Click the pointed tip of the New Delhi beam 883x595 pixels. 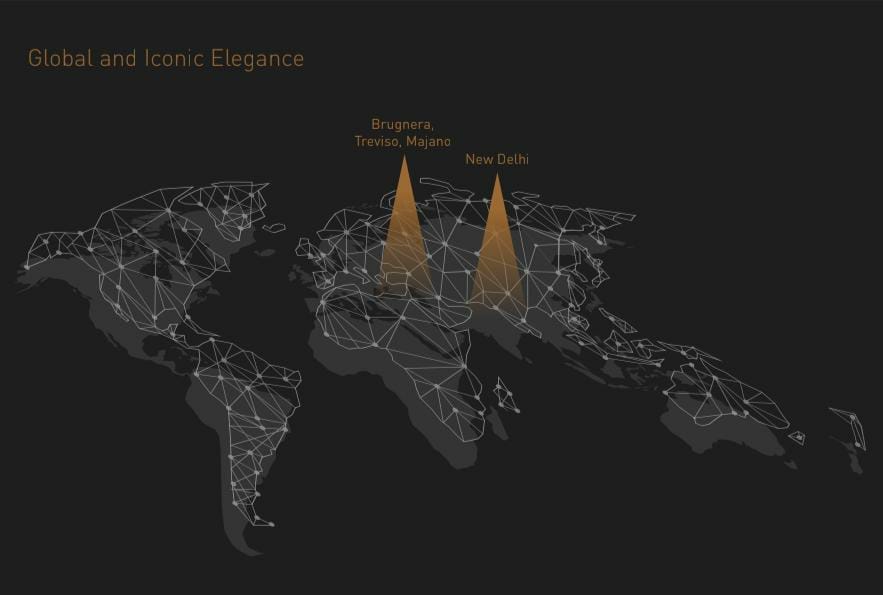point(497,176)
